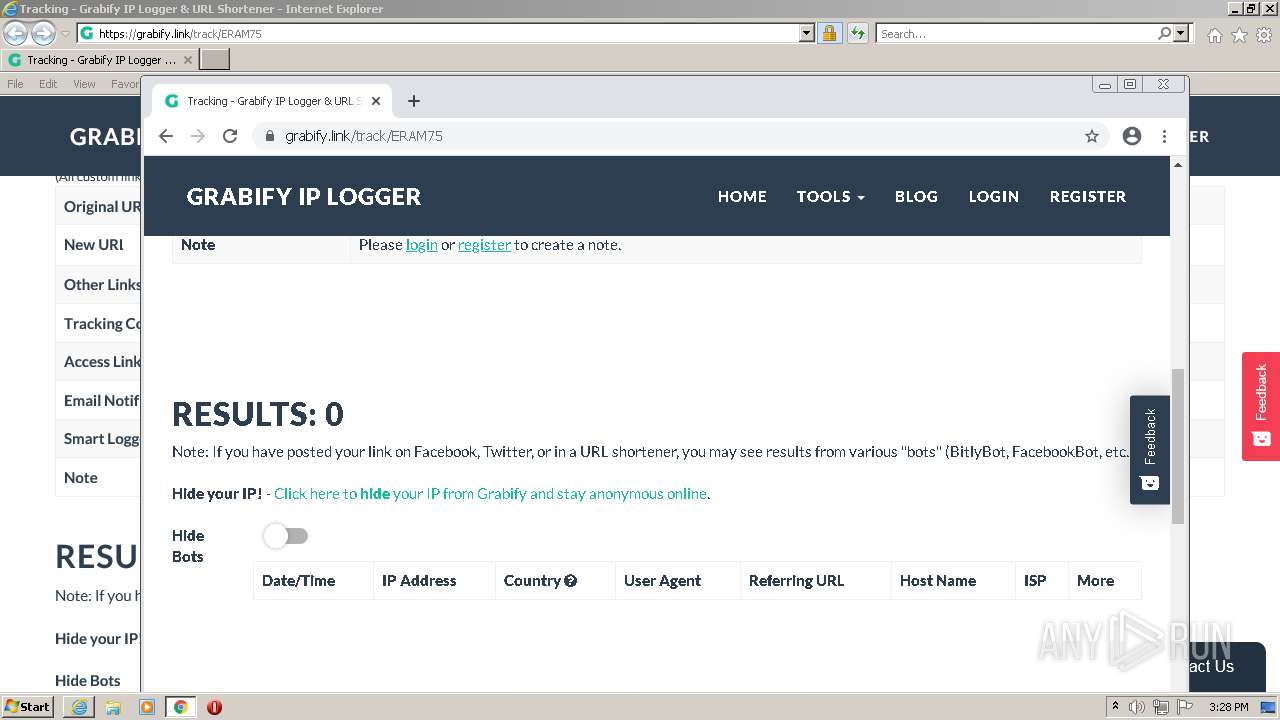Click IE address bar field

(x=440, y=33)
